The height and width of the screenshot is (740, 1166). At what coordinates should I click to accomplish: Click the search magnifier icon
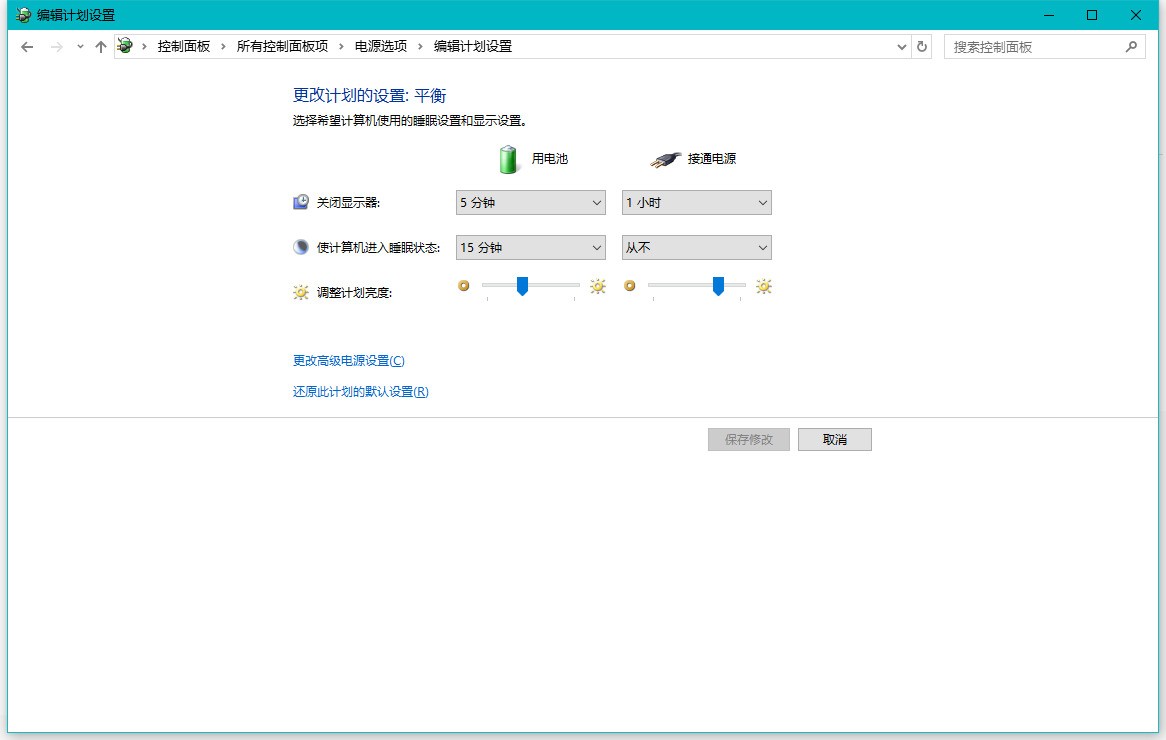[x=1132, y=46]
